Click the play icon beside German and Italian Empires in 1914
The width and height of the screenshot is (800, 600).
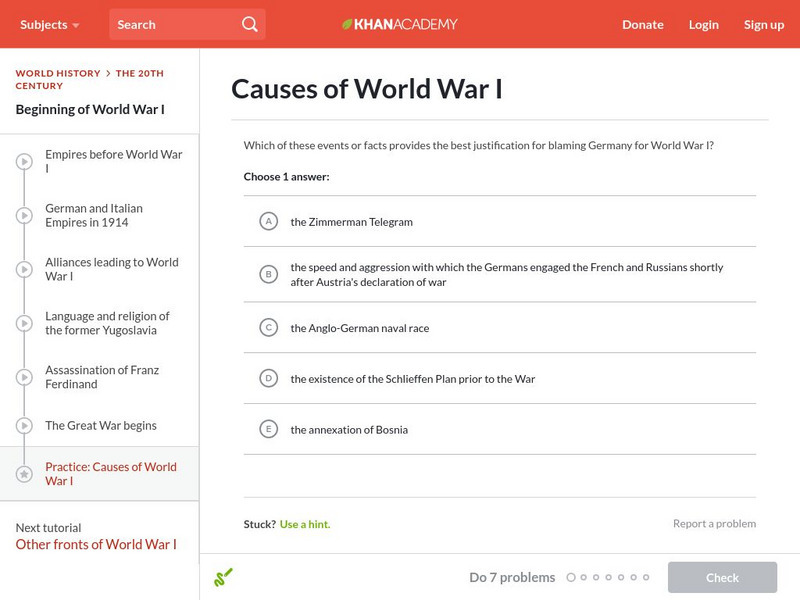click(x=22, y=216)
